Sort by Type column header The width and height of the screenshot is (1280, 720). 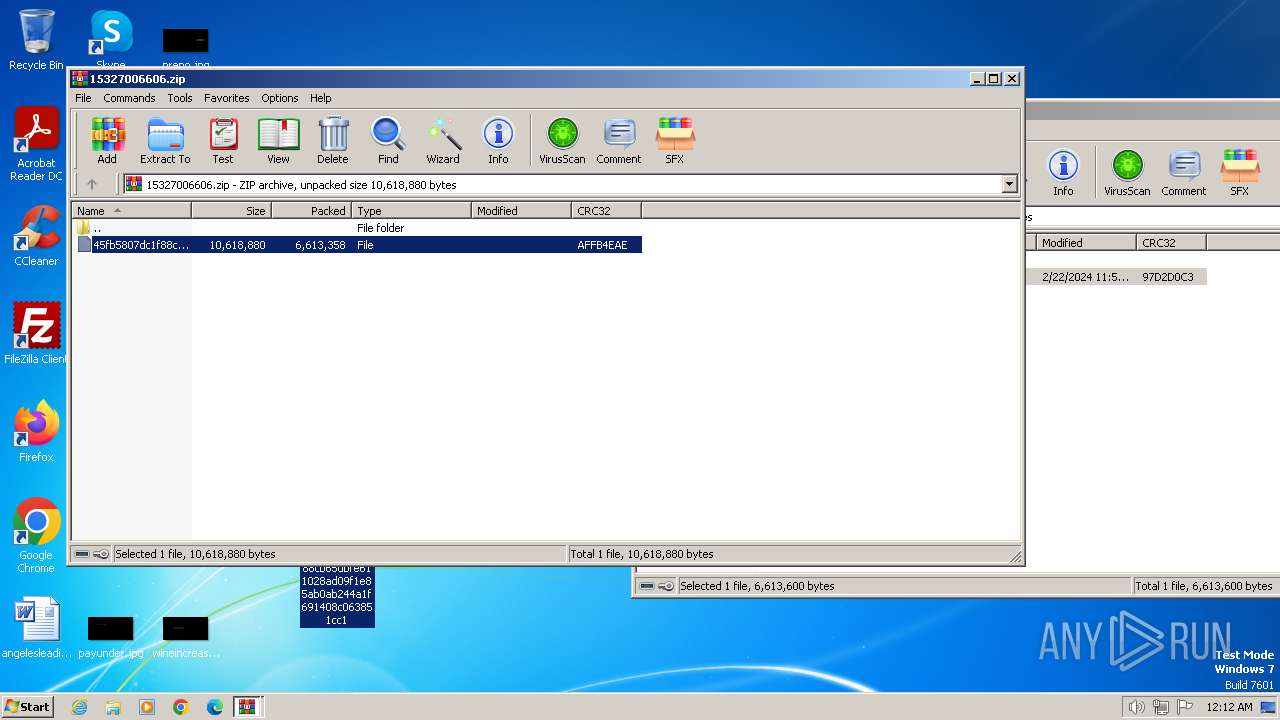[x=411, y=211]
